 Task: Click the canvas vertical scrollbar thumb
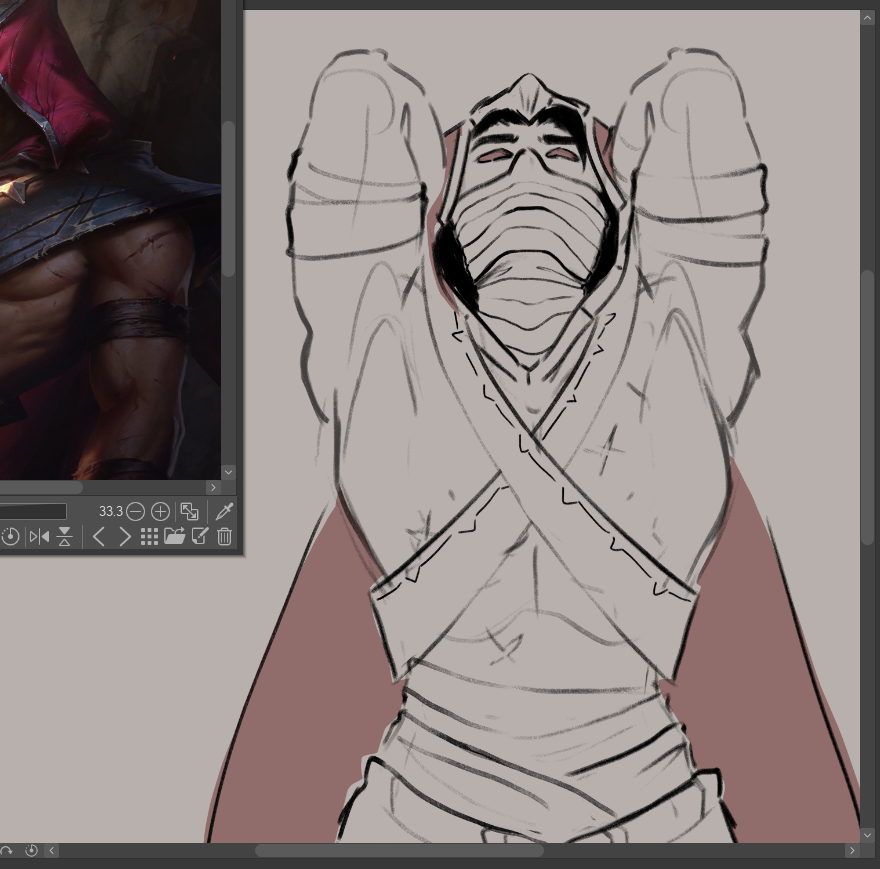pyautogui.click(x=868, y=408)
